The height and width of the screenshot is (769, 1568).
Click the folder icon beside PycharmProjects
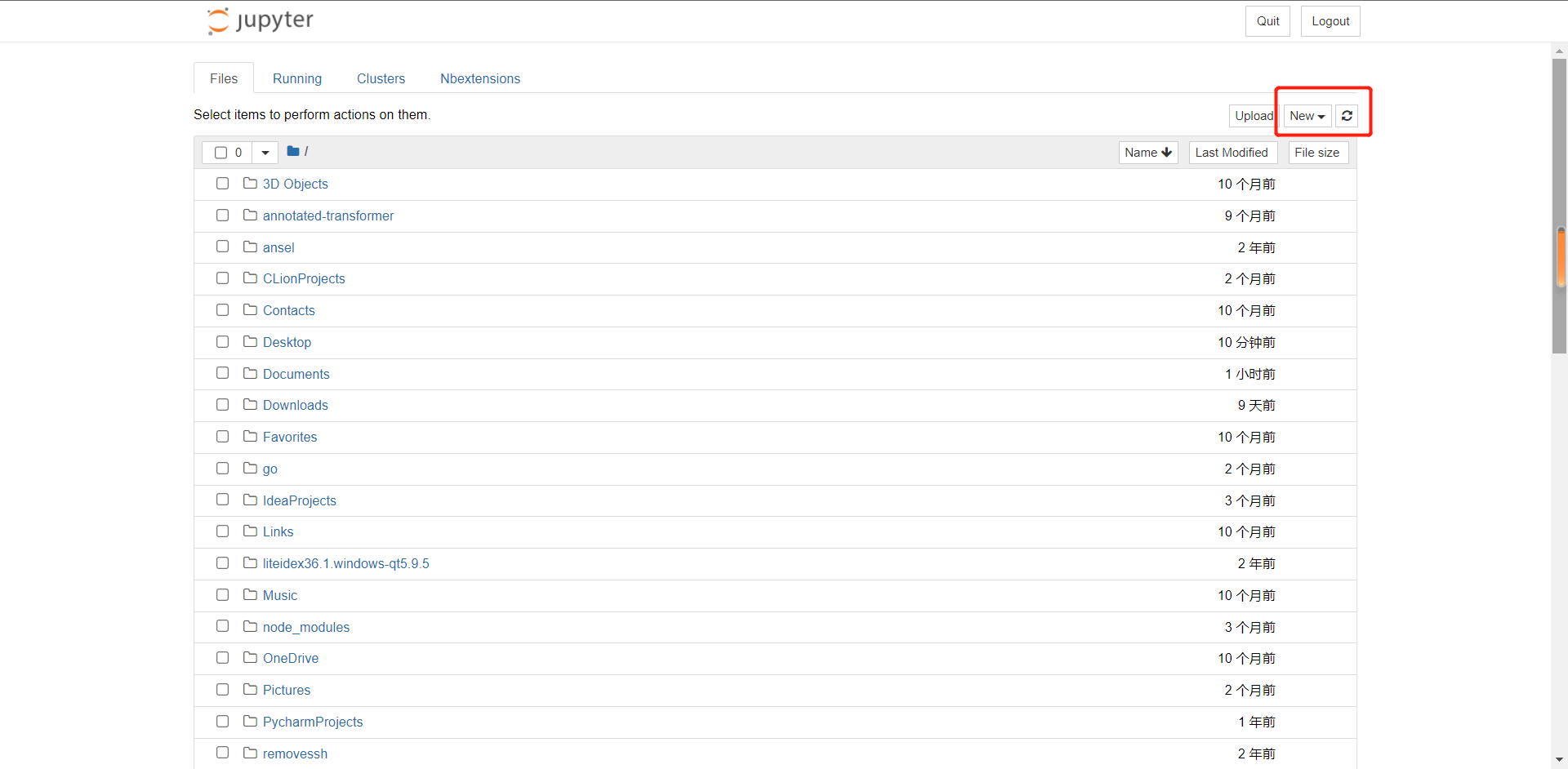click(x=250, y=722)
